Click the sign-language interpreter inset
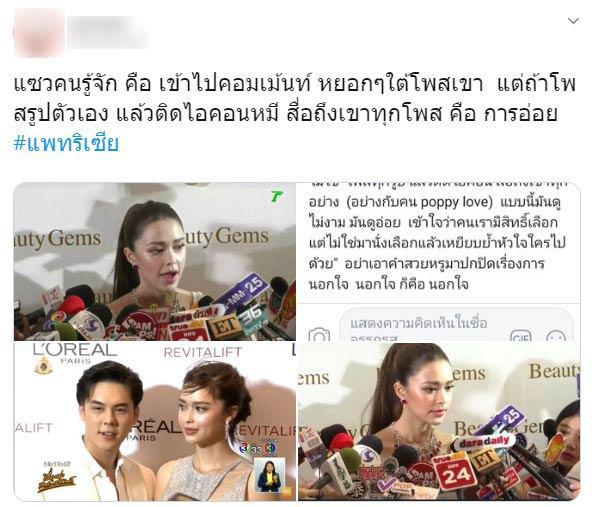Viewport: 592px width, 507px height. coord(270,476)
